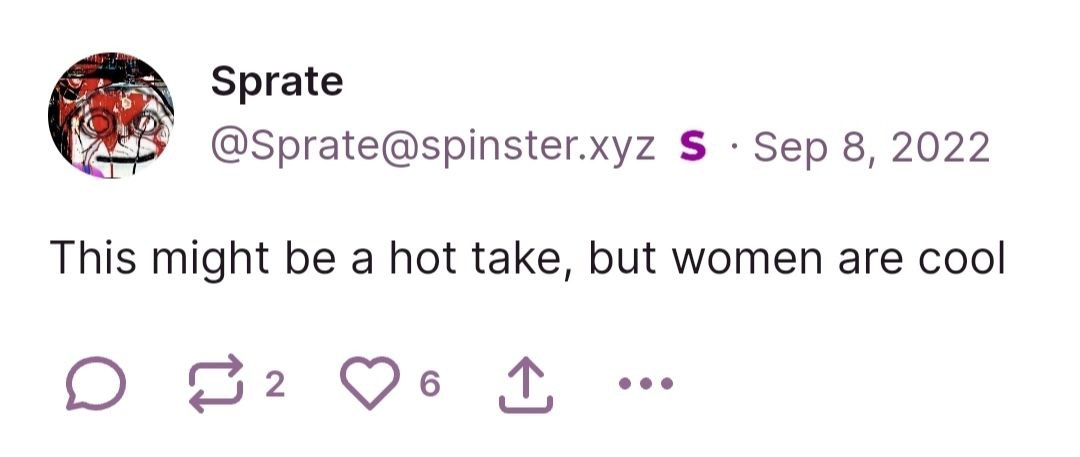
Task: Click the red and white avatar artwork
Action: [111, 115]
